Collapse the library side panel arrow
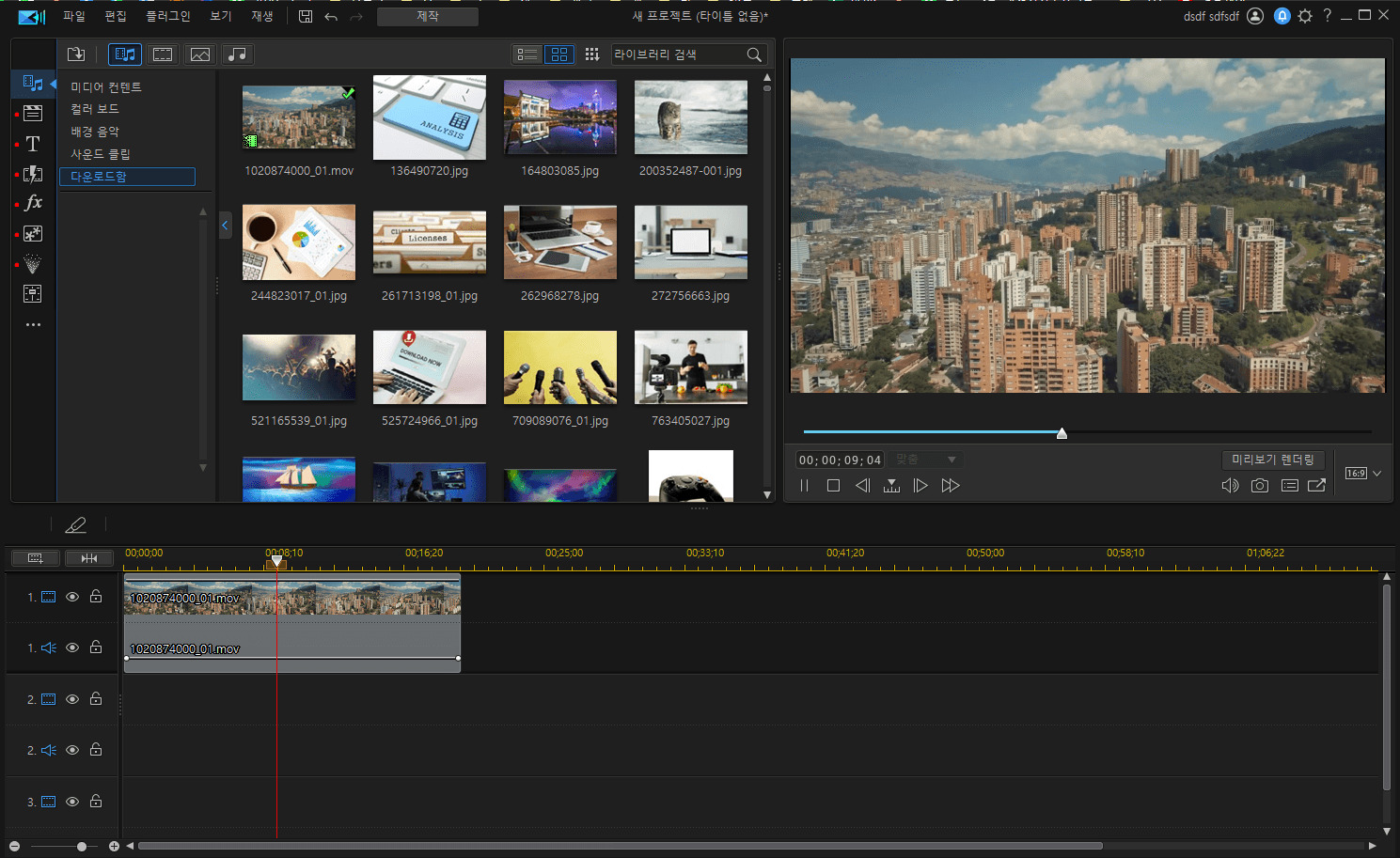1400x858 pixels. pyautogui.click(x=225, y=226)
